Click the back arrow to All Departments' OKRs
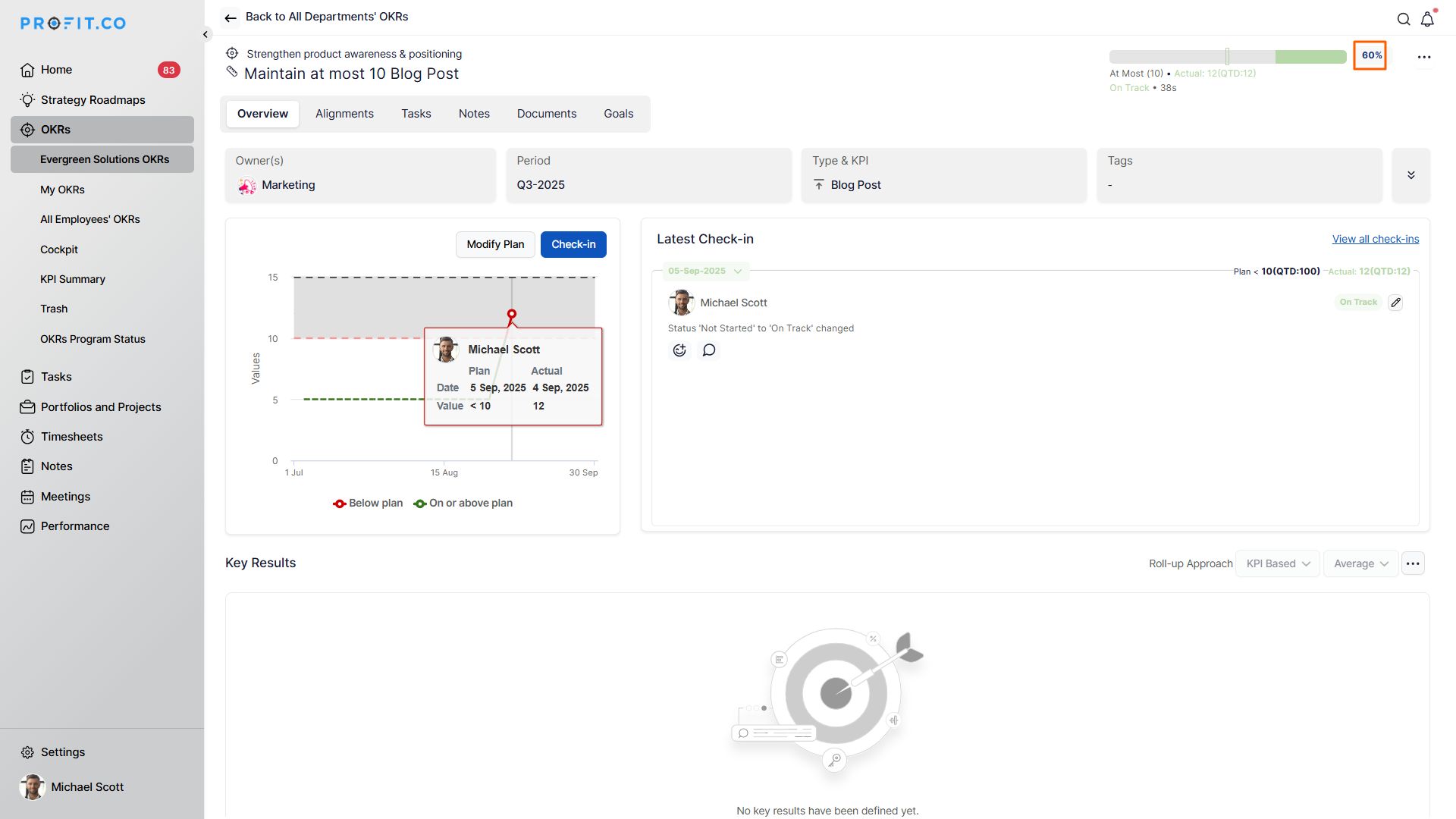This screenshot has height=819, width=1456. (231, 17)
